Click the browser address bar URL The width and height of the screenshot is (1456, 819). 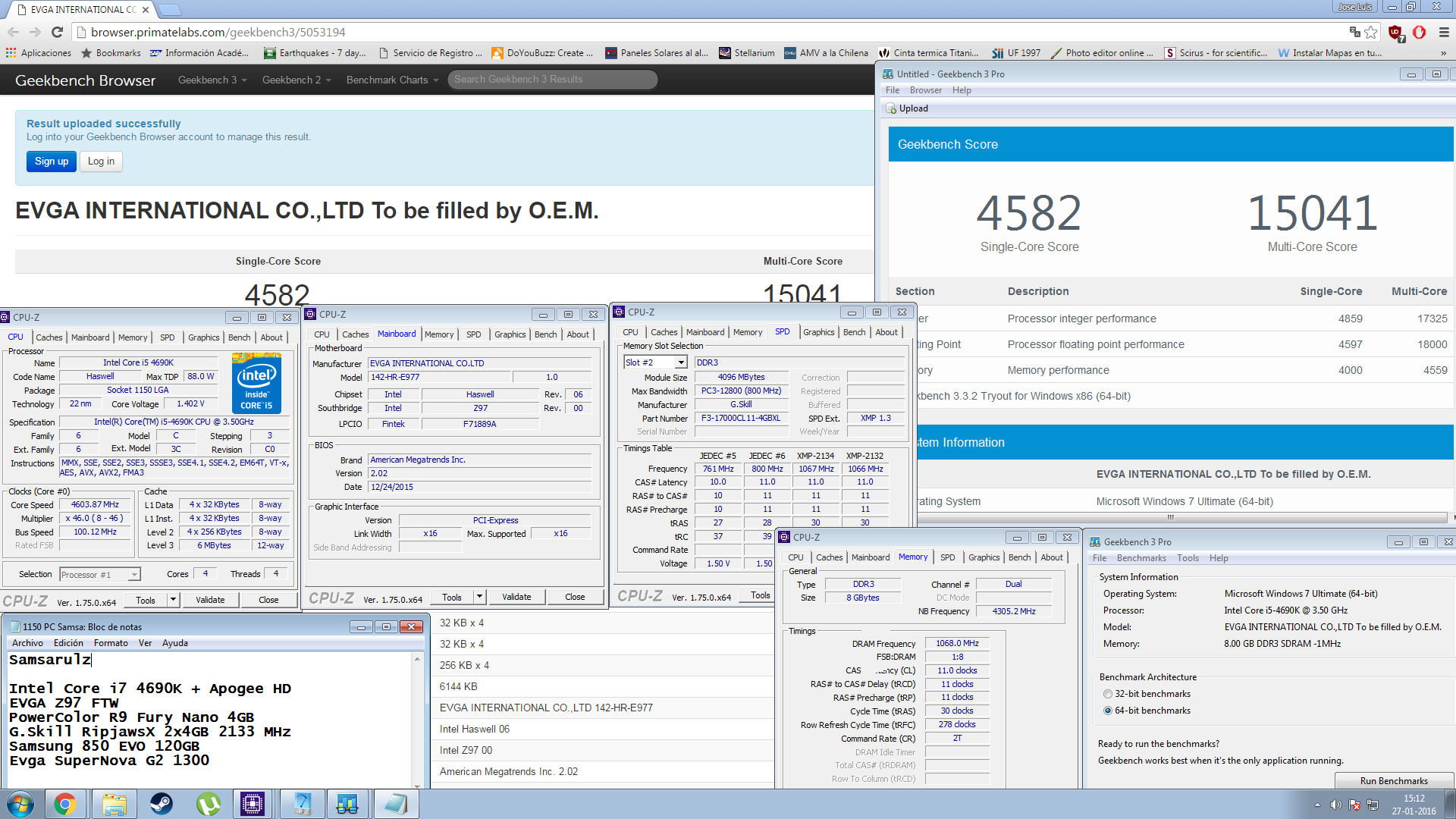point(218,32)
